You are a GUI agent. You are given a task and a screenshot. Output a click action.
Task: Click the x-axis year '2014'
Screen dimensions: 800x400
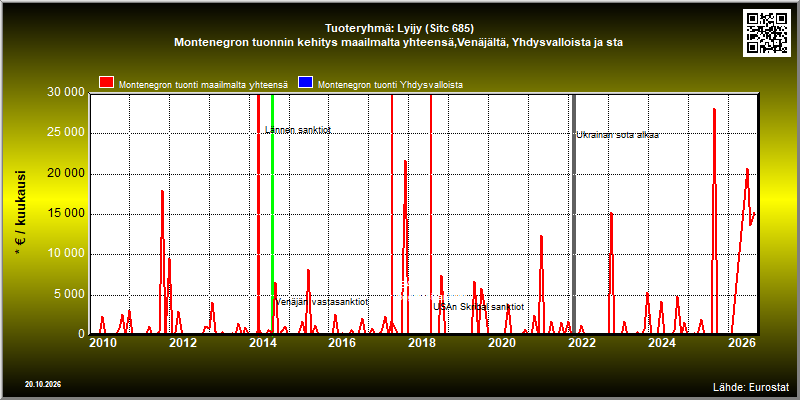[262, 343]
